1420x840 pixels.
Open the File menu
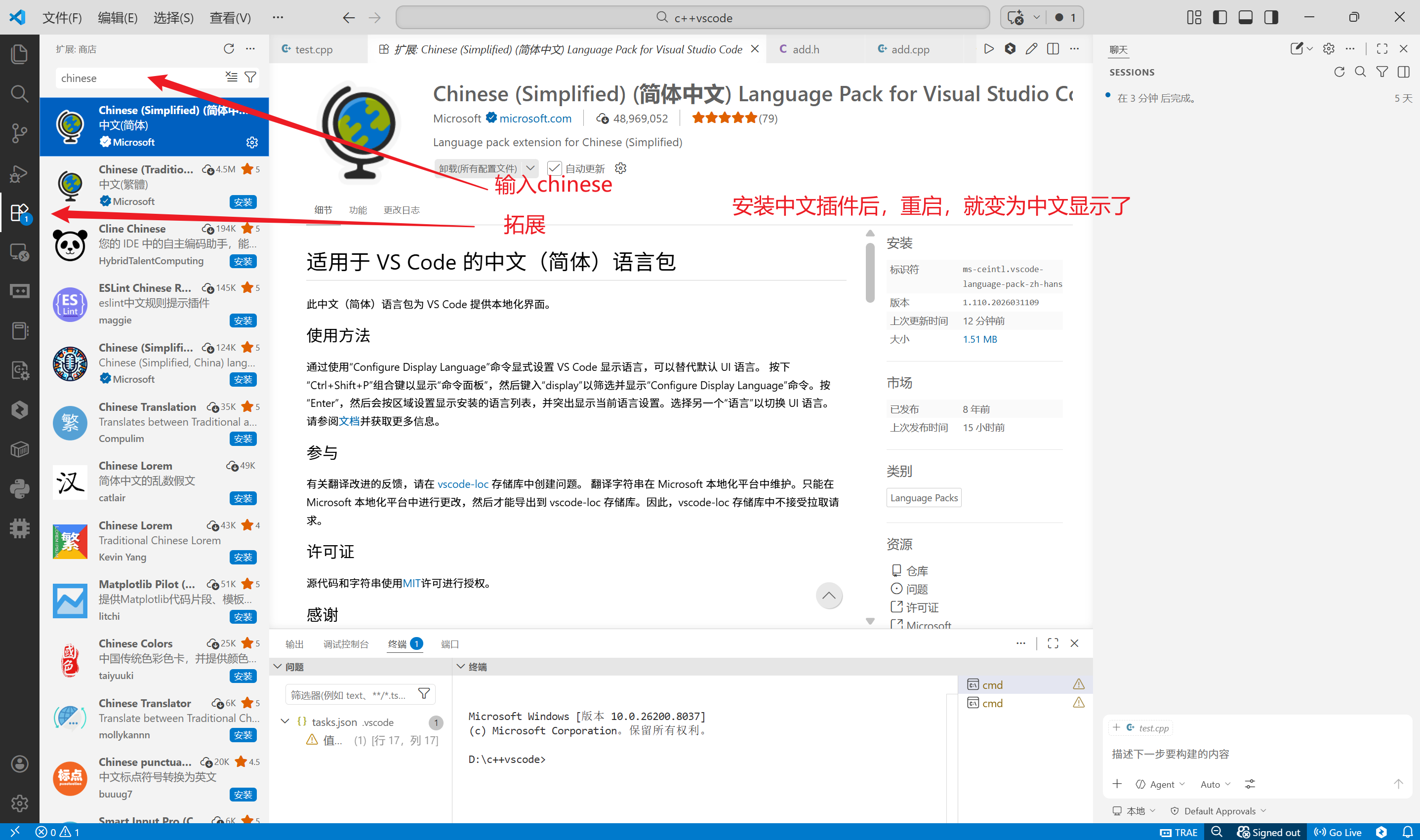(62, 18)
